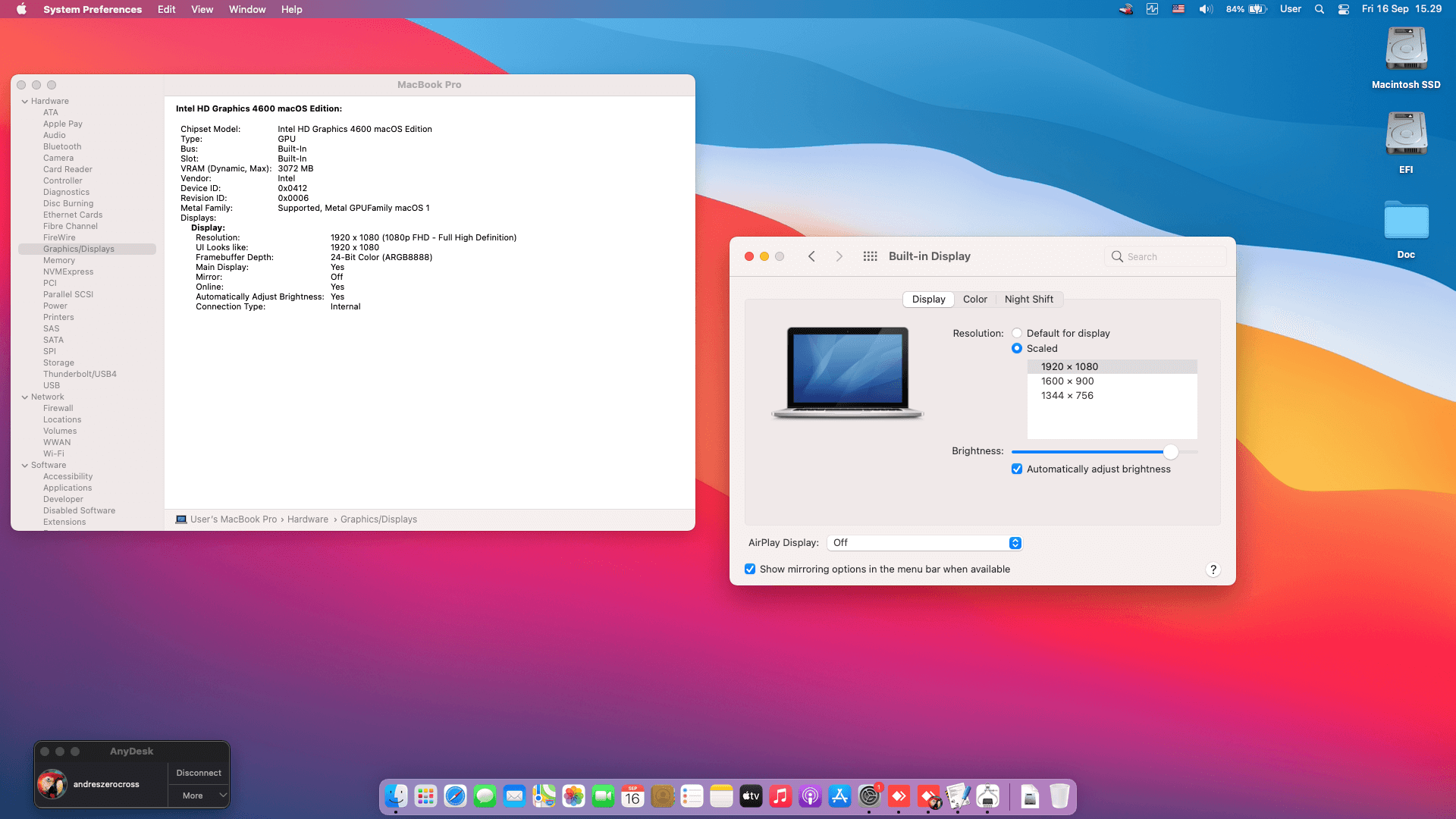Image resolution: width=1456 pixels, height=819 pixels.
Task: Open the help question mark button
Action: pos(1213,570)
